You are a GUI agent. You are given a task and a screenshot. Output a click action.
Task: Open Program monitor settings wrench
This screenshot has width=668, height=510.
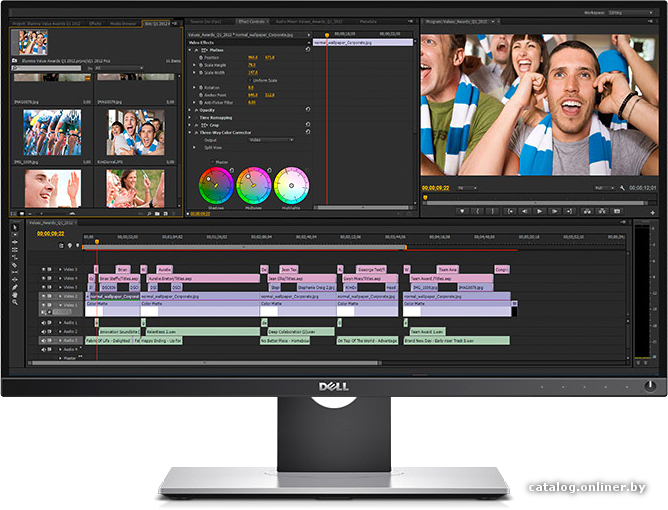point(622,188)
